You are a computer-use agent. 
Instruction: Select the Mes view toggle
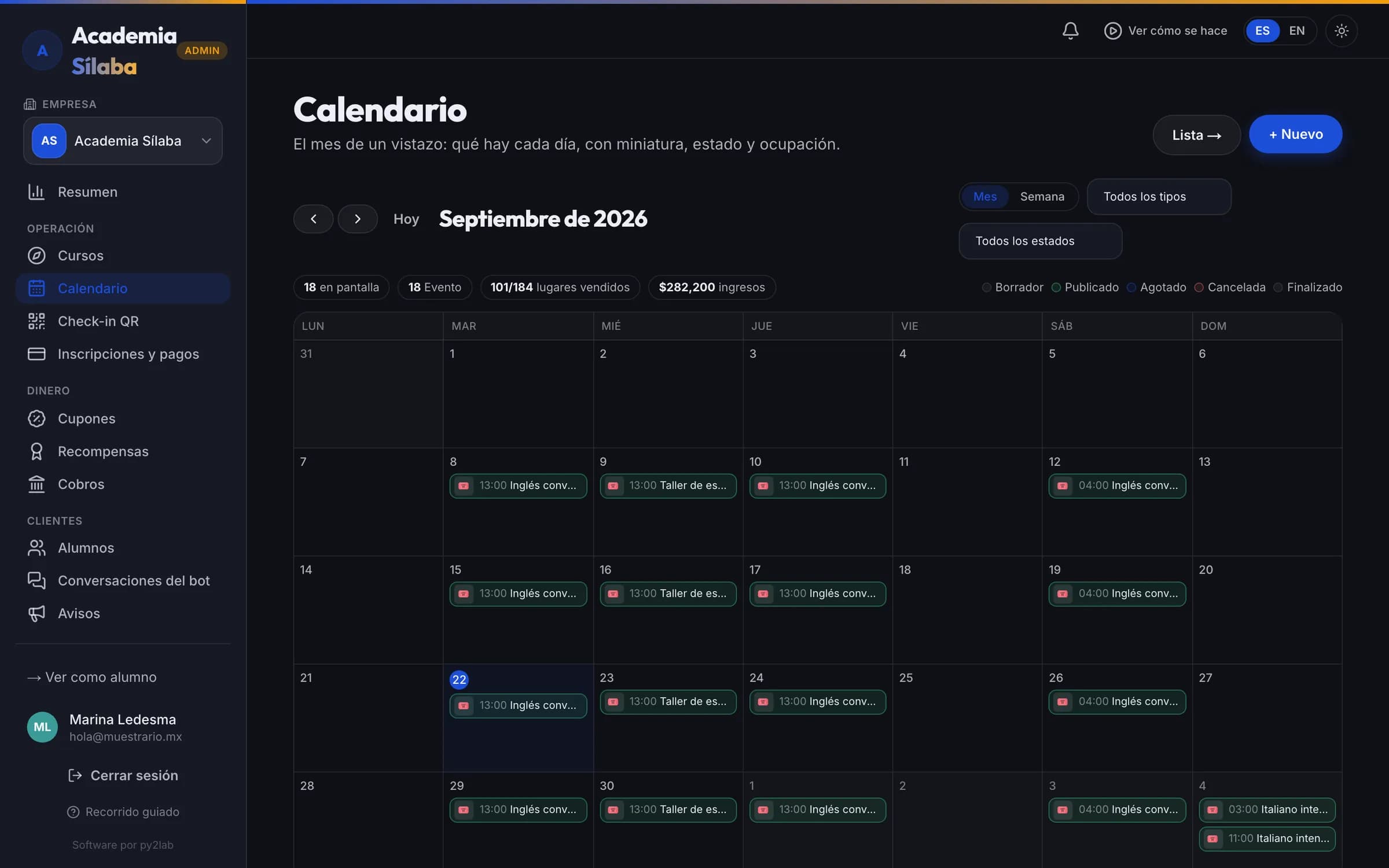[984, 197]
